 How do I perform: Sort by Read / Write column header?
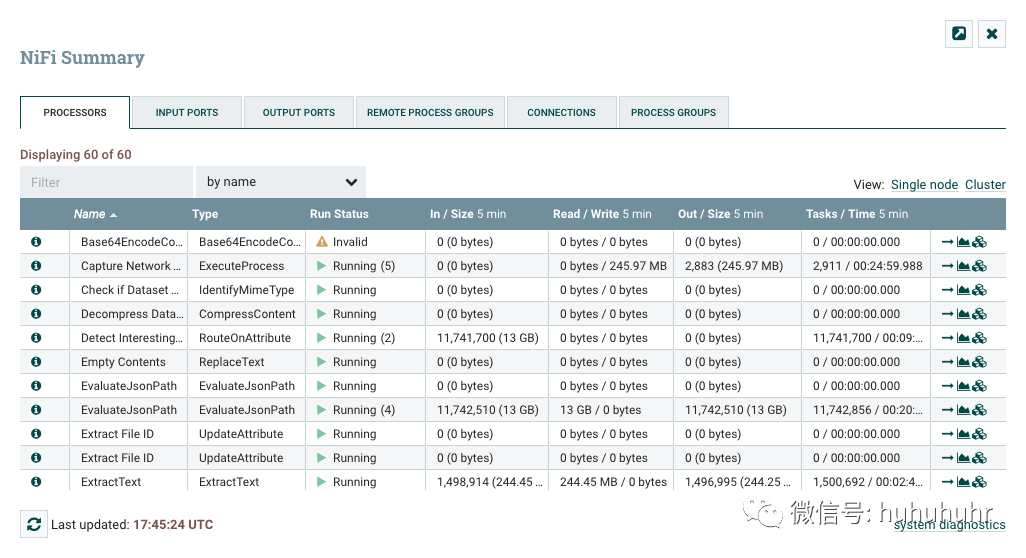[x=602, y=214]
